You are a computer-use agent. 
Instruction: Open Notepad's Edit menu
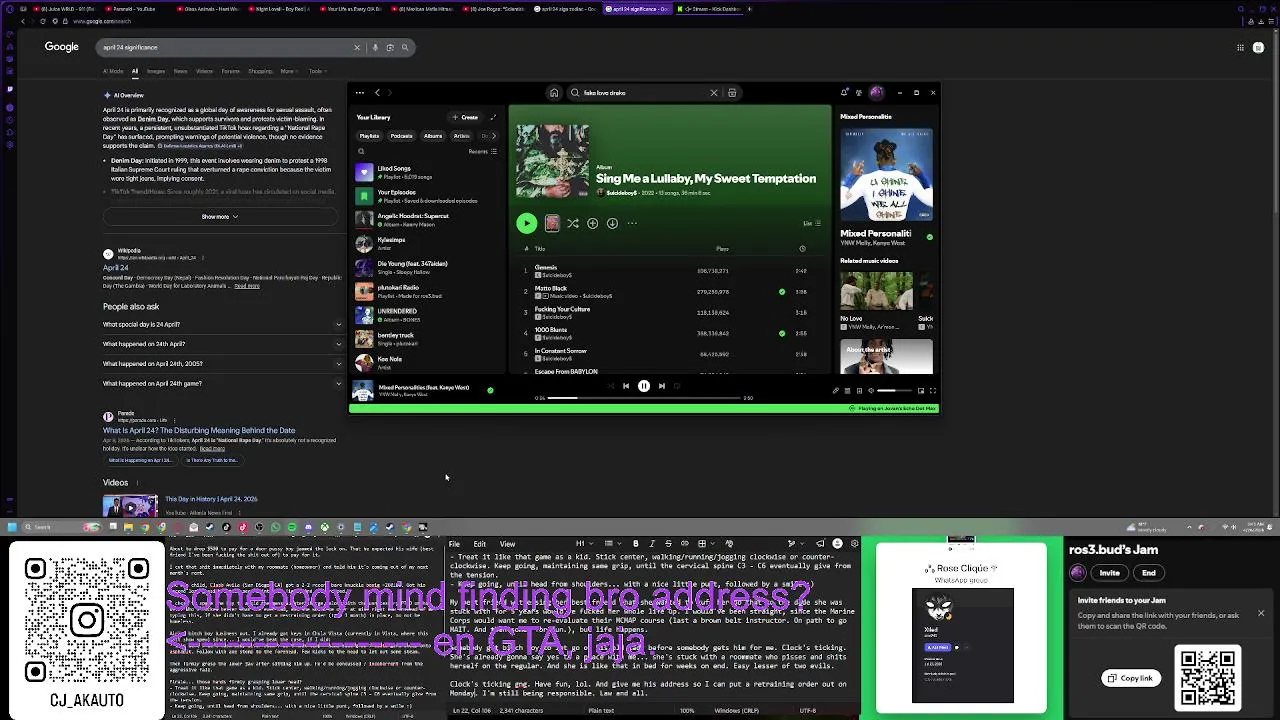[x=480, y=544]
